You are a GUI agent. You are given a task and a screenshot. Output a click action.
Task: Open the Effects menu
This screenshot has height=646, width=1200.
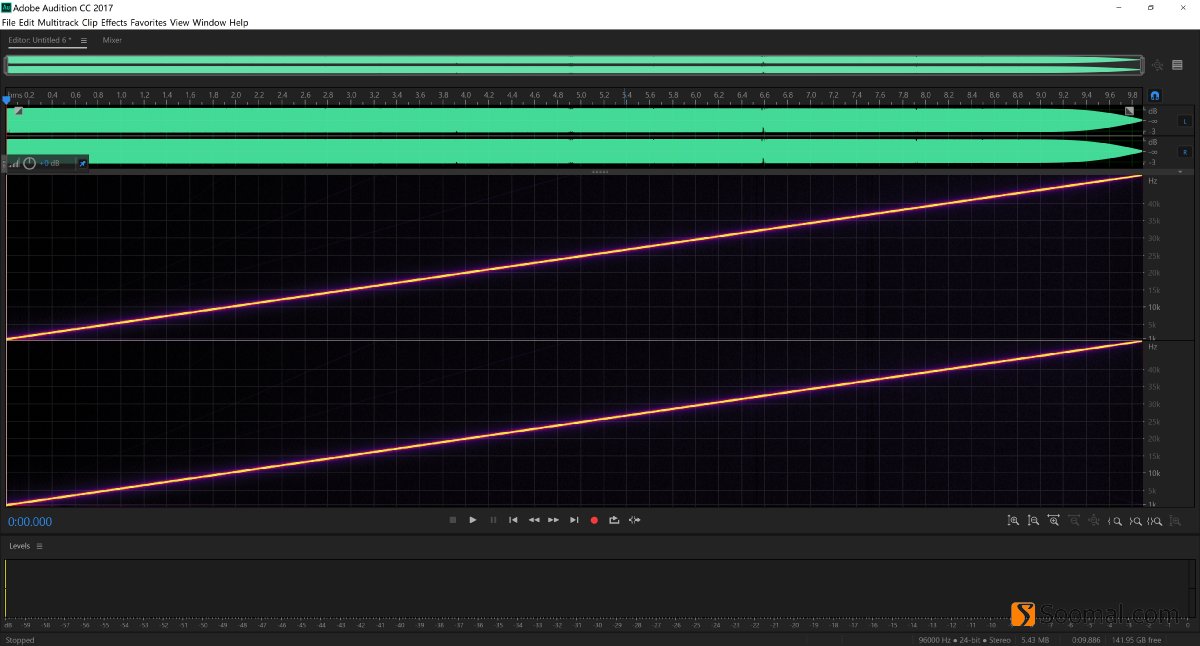click(x=113, y=22)
